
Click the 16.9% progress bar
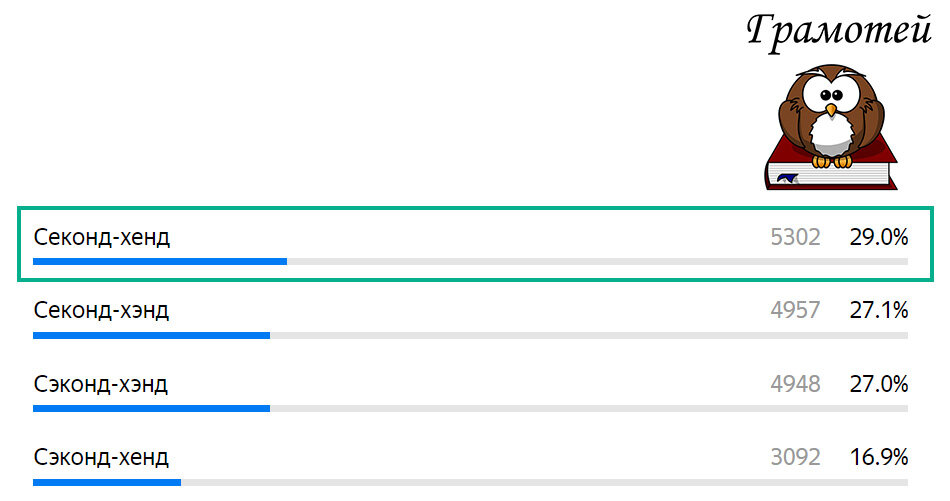click(x=470, y=483)
